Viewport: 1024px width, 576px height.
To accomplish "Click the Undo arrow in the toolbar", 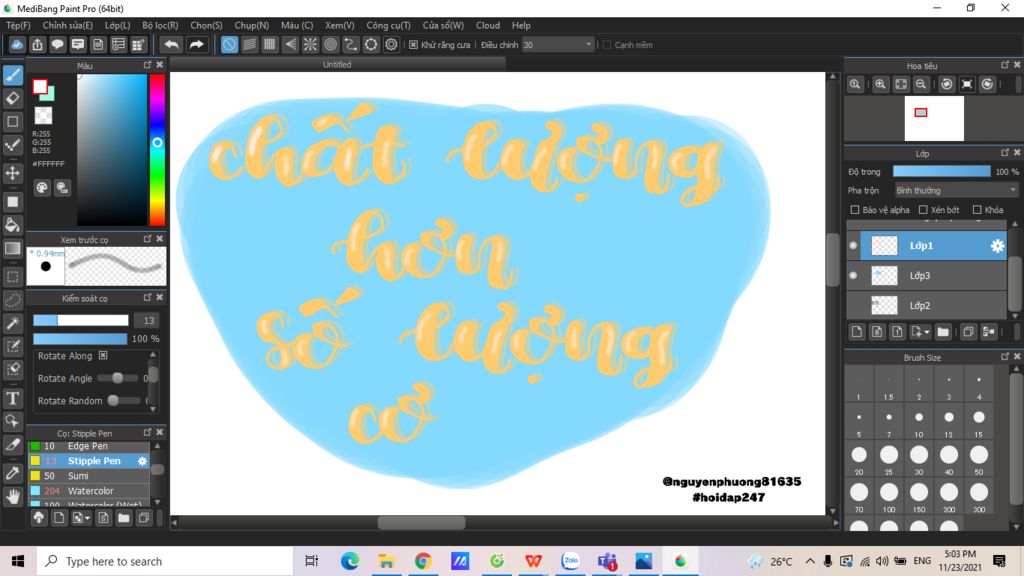I will point(172,44).
